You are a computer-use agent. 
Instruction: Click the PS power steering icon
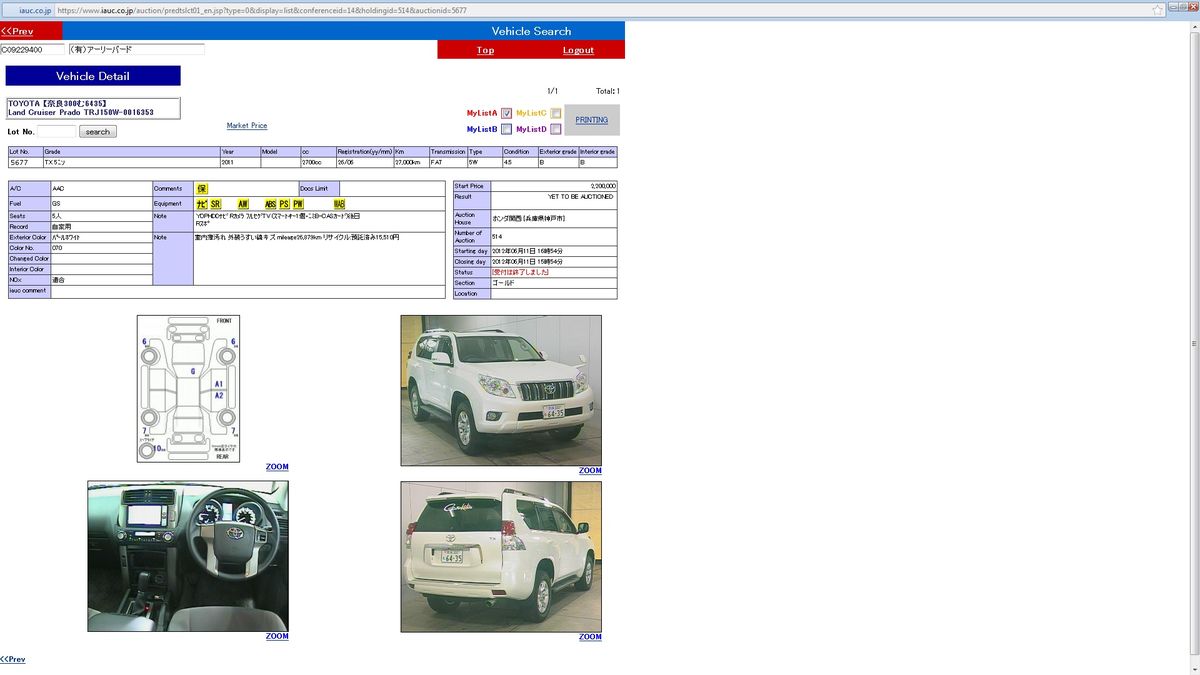284,204
